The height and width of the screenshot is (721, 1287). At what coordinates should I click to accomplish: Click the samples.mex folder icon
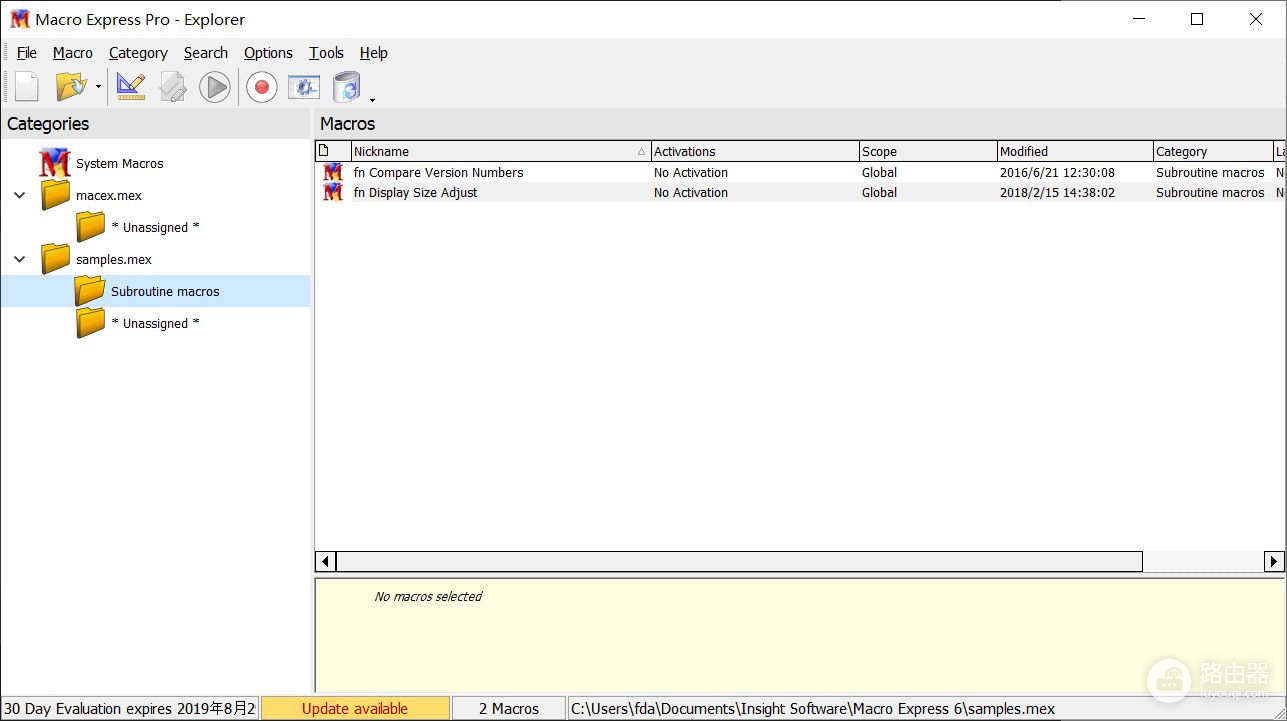(x=55, y=259)
